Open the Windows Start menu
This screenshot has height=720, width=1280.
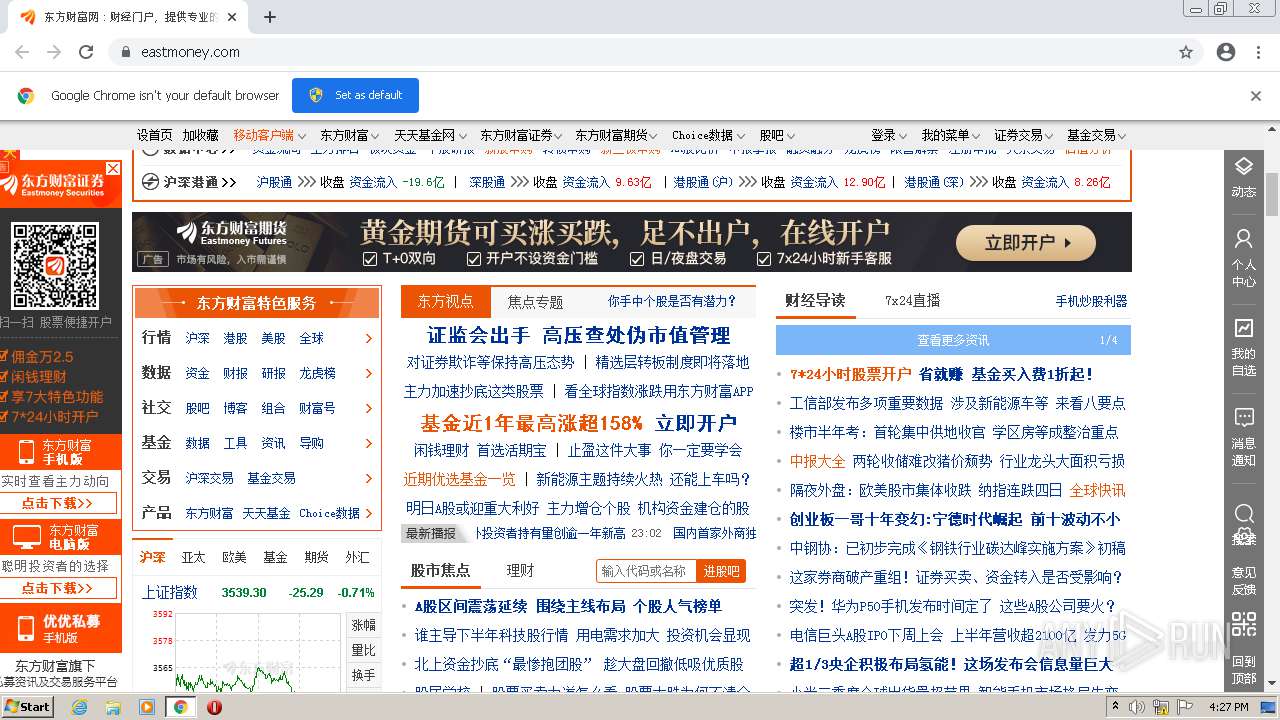(x=27, y=707)
